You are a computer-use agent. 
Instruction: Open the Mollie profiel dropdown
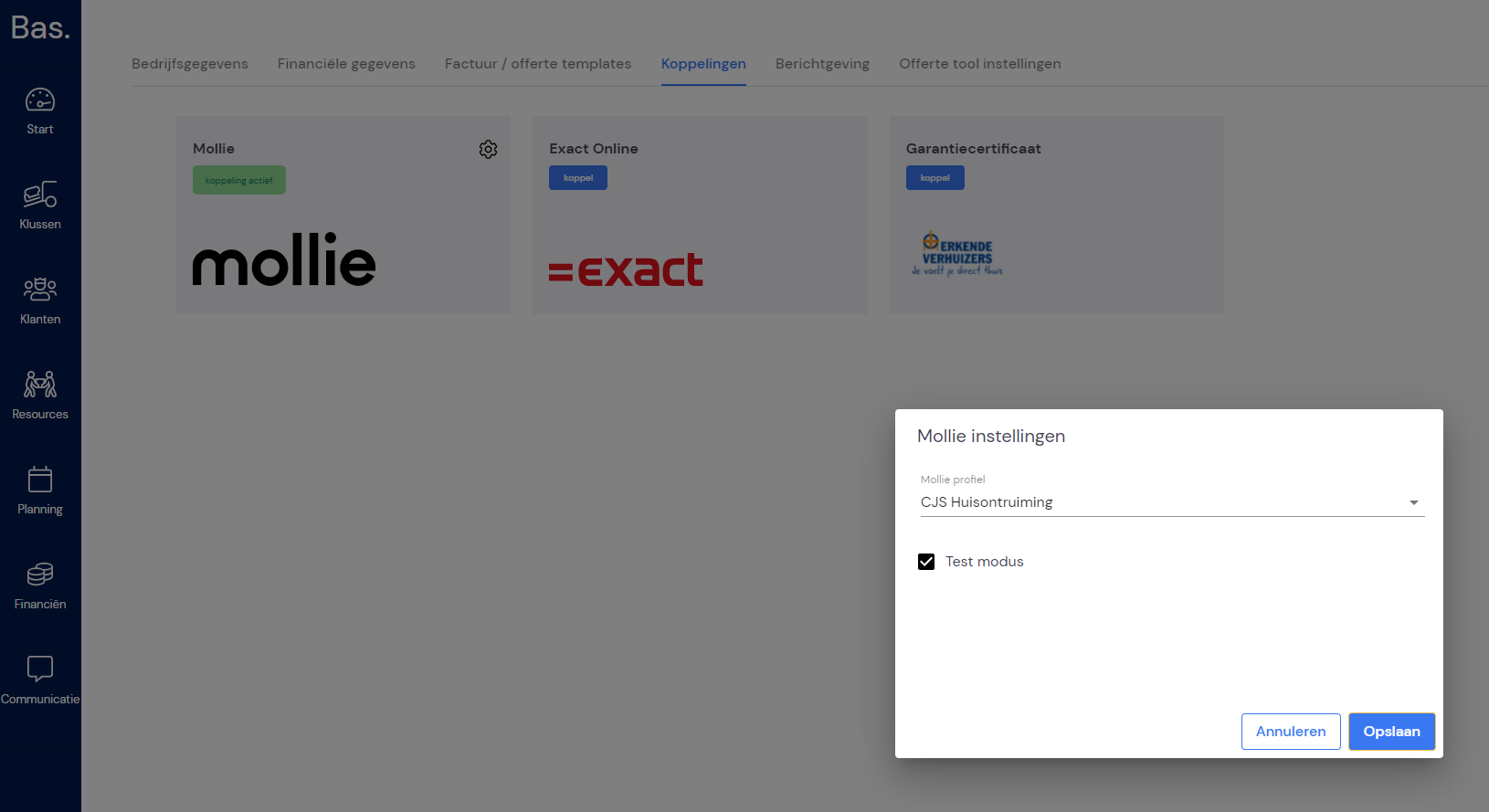click(x=1172, y=502)
